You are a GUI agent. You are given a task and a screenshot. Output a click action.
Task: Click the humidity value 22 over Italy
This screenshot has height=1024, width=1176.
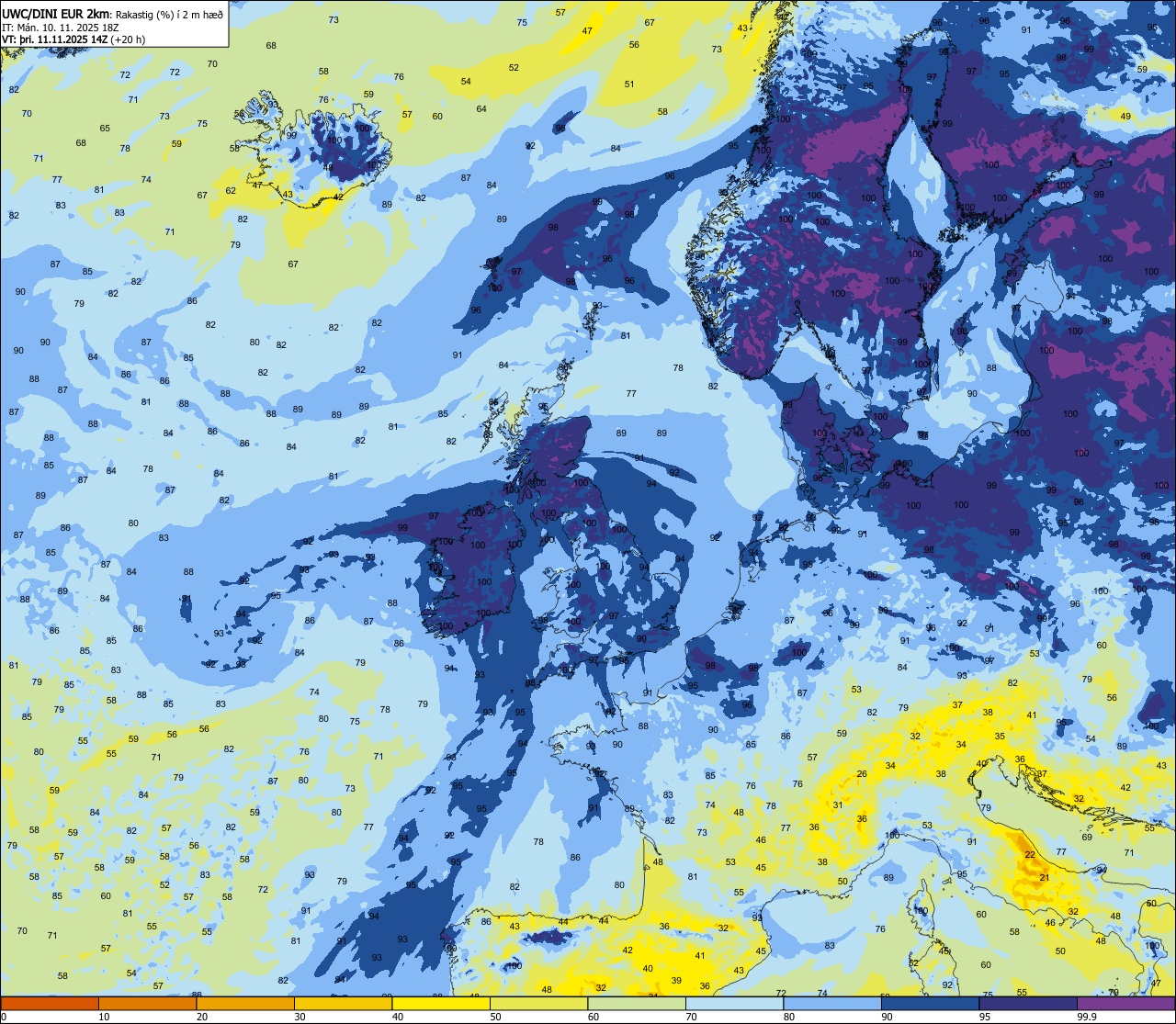point(1030,855)
